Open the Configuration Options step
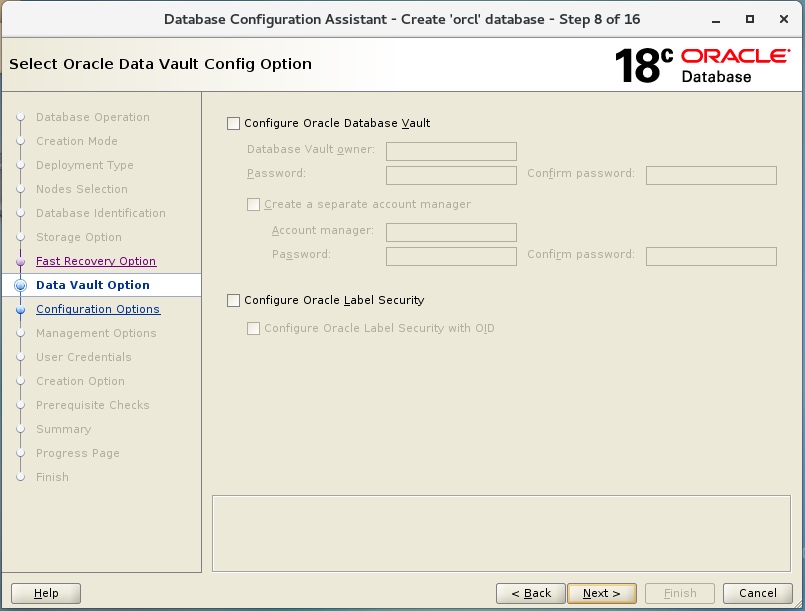Image resolution: width=805 pixels, height=611 pixels. coord(98,309)
